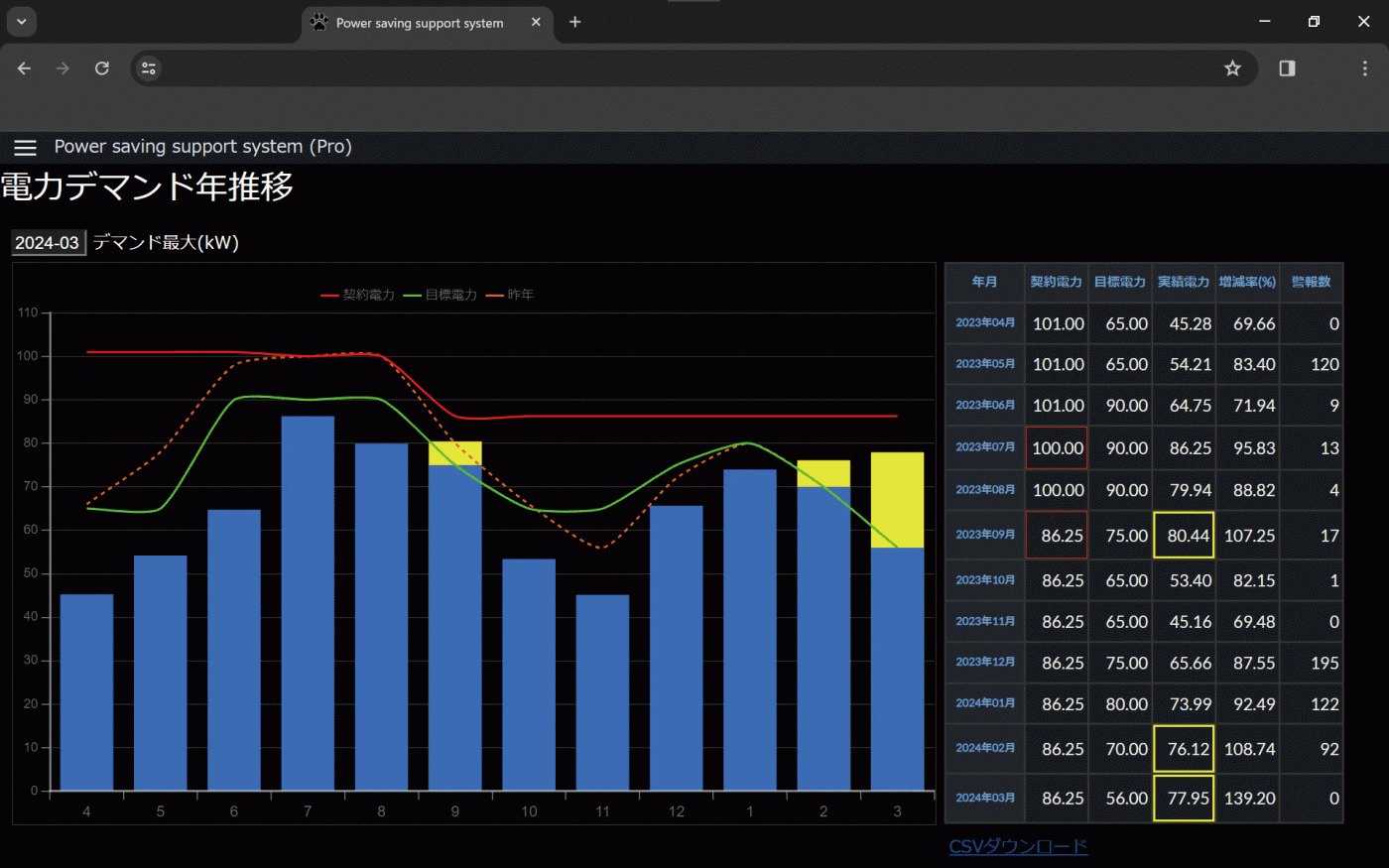Go back with the browser back arrow

click(25, 68)
